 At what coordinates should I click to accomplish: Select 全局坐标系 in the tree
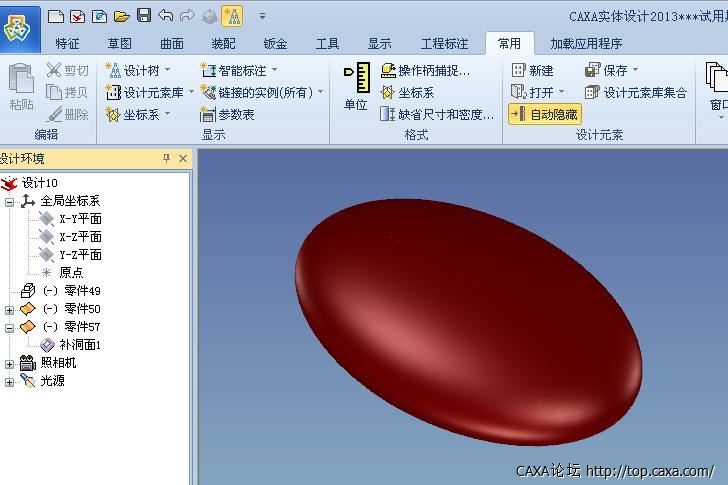tap(70, 201)
